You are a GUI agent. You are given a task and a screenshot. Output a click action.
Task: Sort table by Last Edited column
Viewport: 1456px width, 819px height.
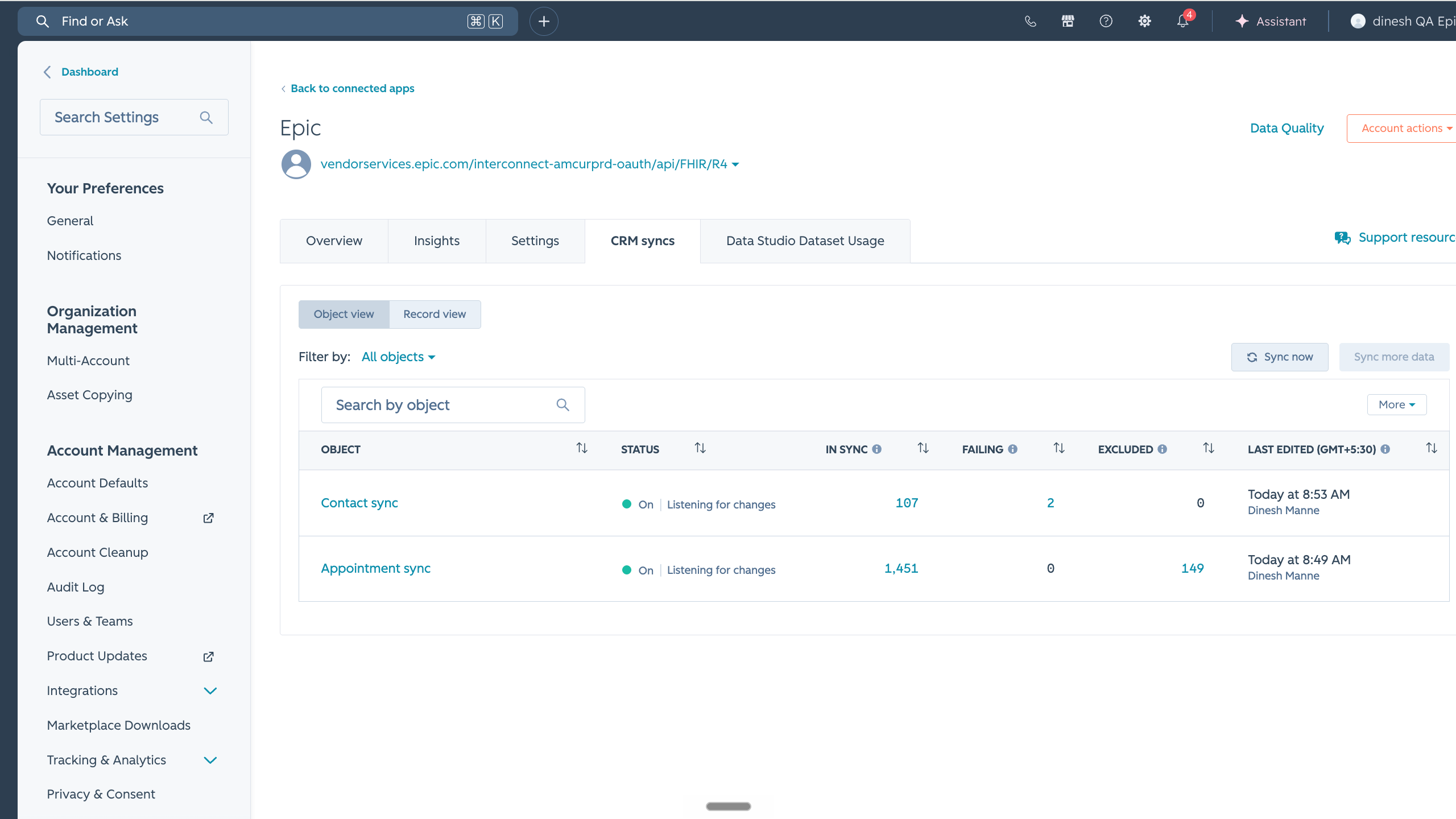pyautogui.click(x=1432, y=449)
